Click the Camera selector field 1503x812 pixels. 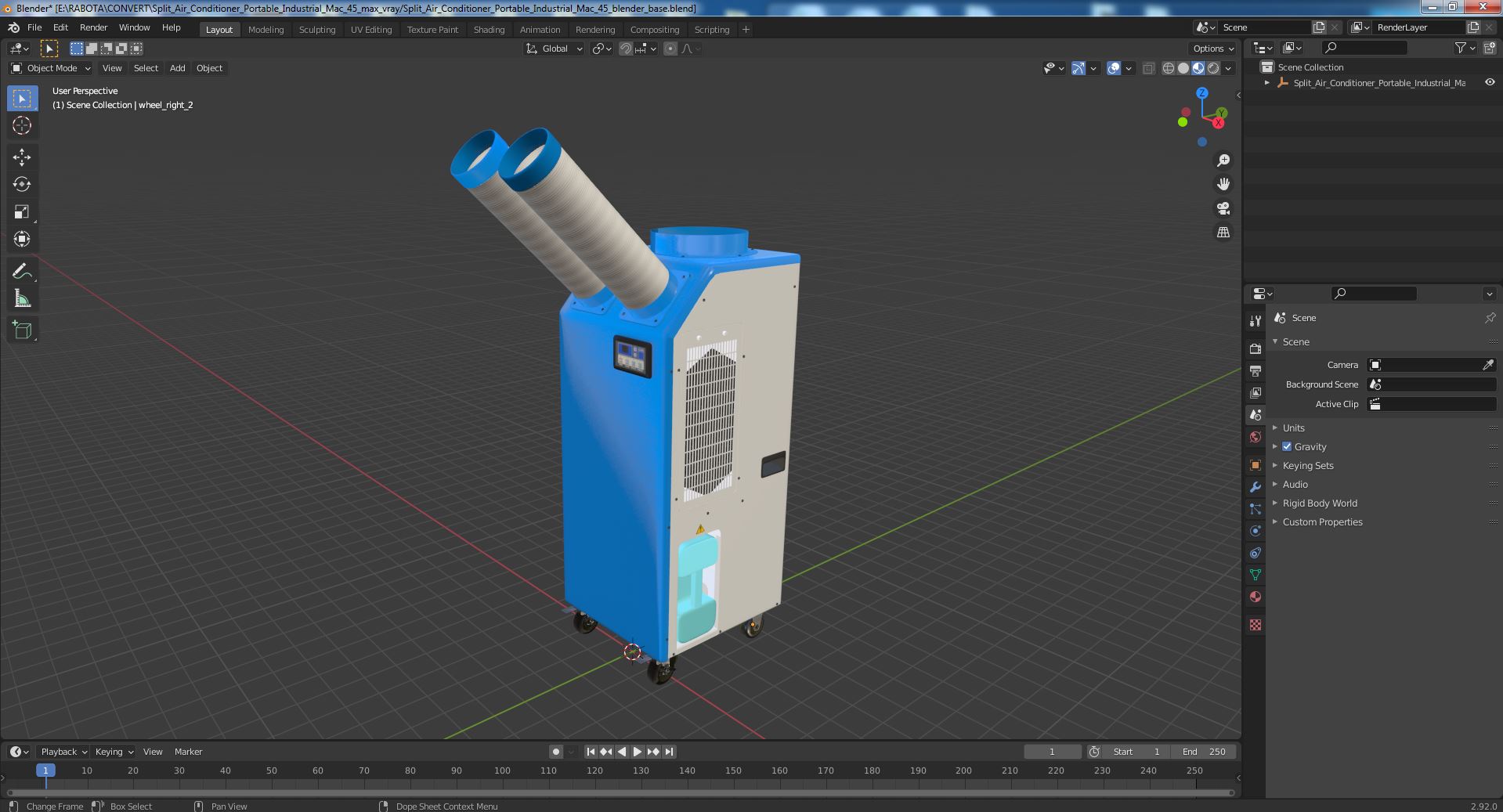(1431, 365)
